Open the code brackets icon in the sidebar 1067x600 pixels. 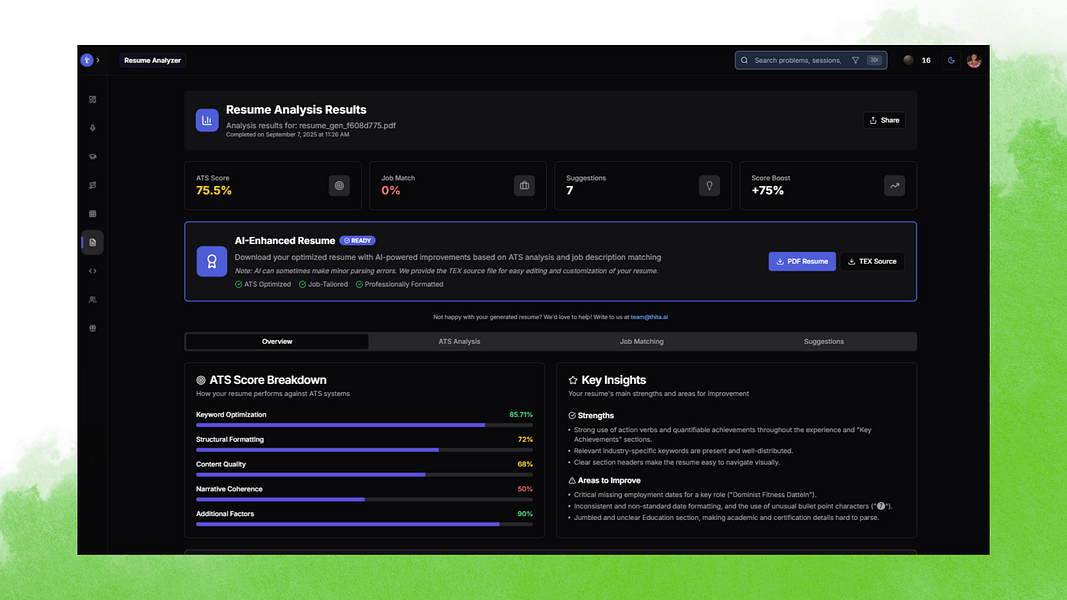(93, 271)
